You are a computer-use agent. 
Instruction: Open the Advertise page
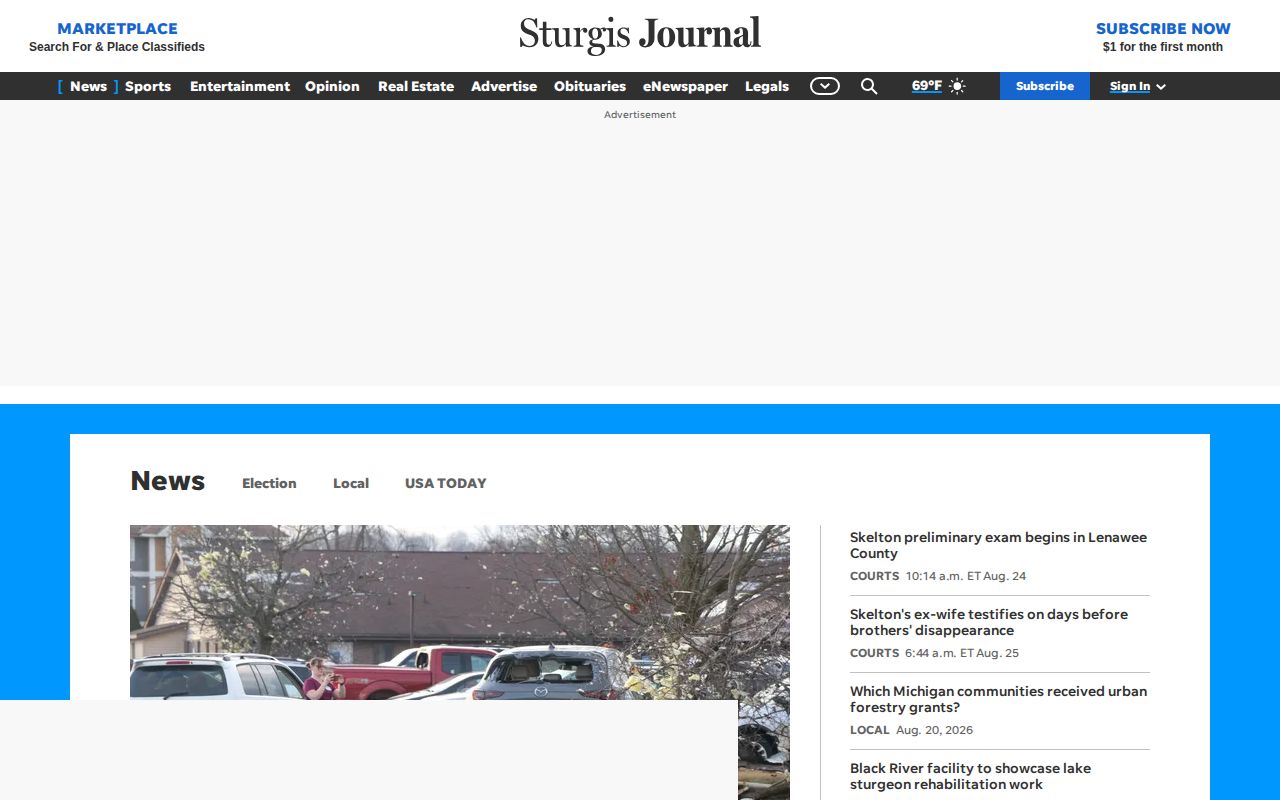(x=504, y=86)
